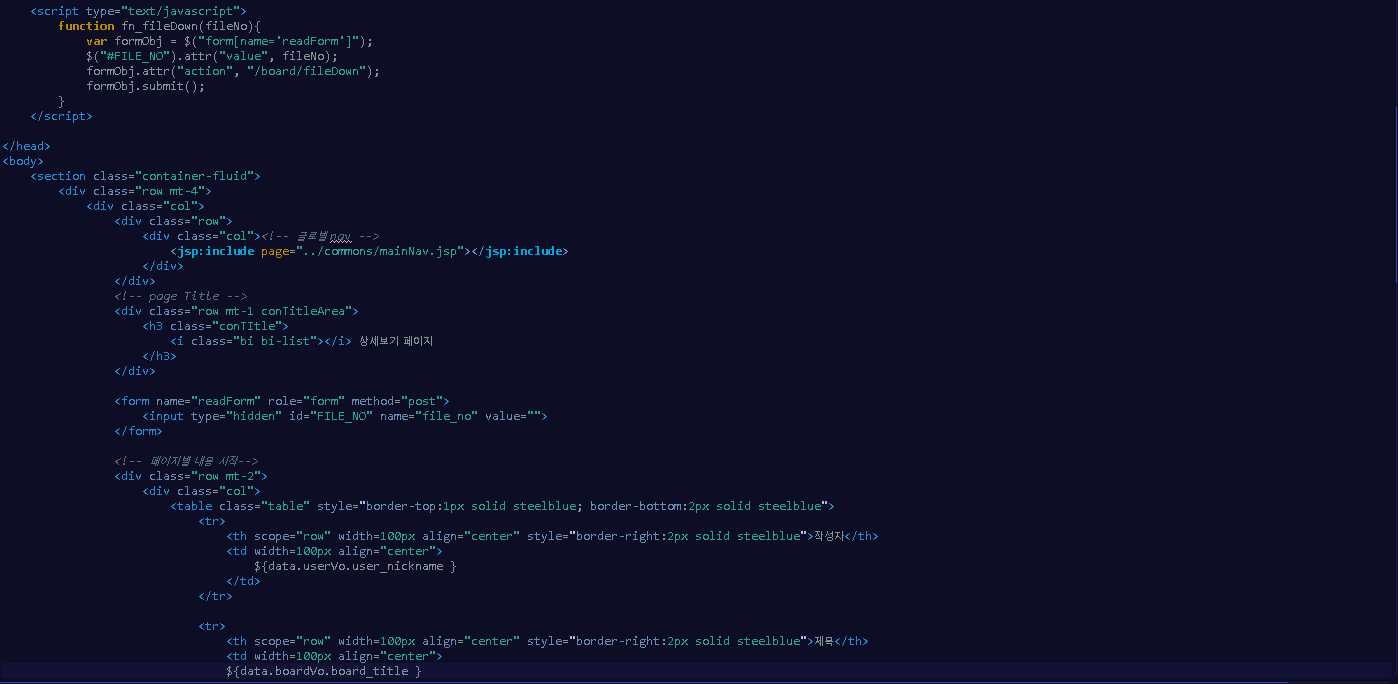Click the "작성자" table header text
Screen dimensions: 1398x684
coord(828,536)
